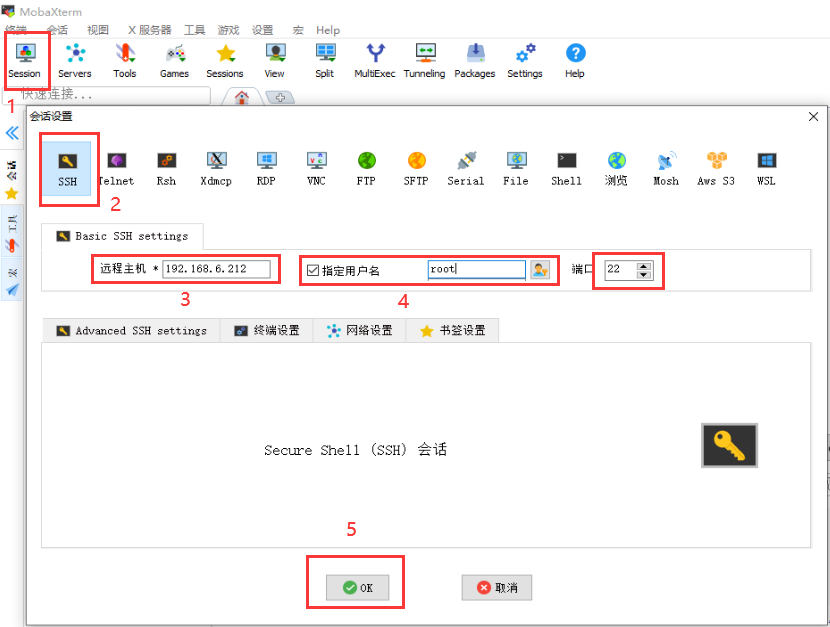
Task: Select the RDP session type
Action: point(266,169)
